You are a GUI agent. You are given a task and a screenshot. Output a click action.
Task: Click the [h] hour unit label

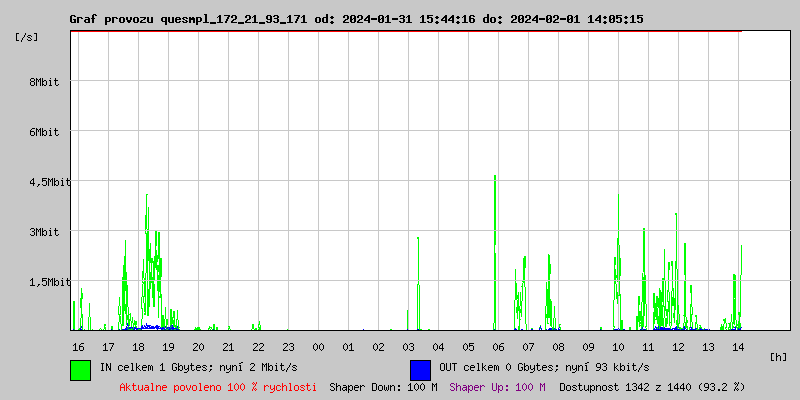(x=779, y=356)
